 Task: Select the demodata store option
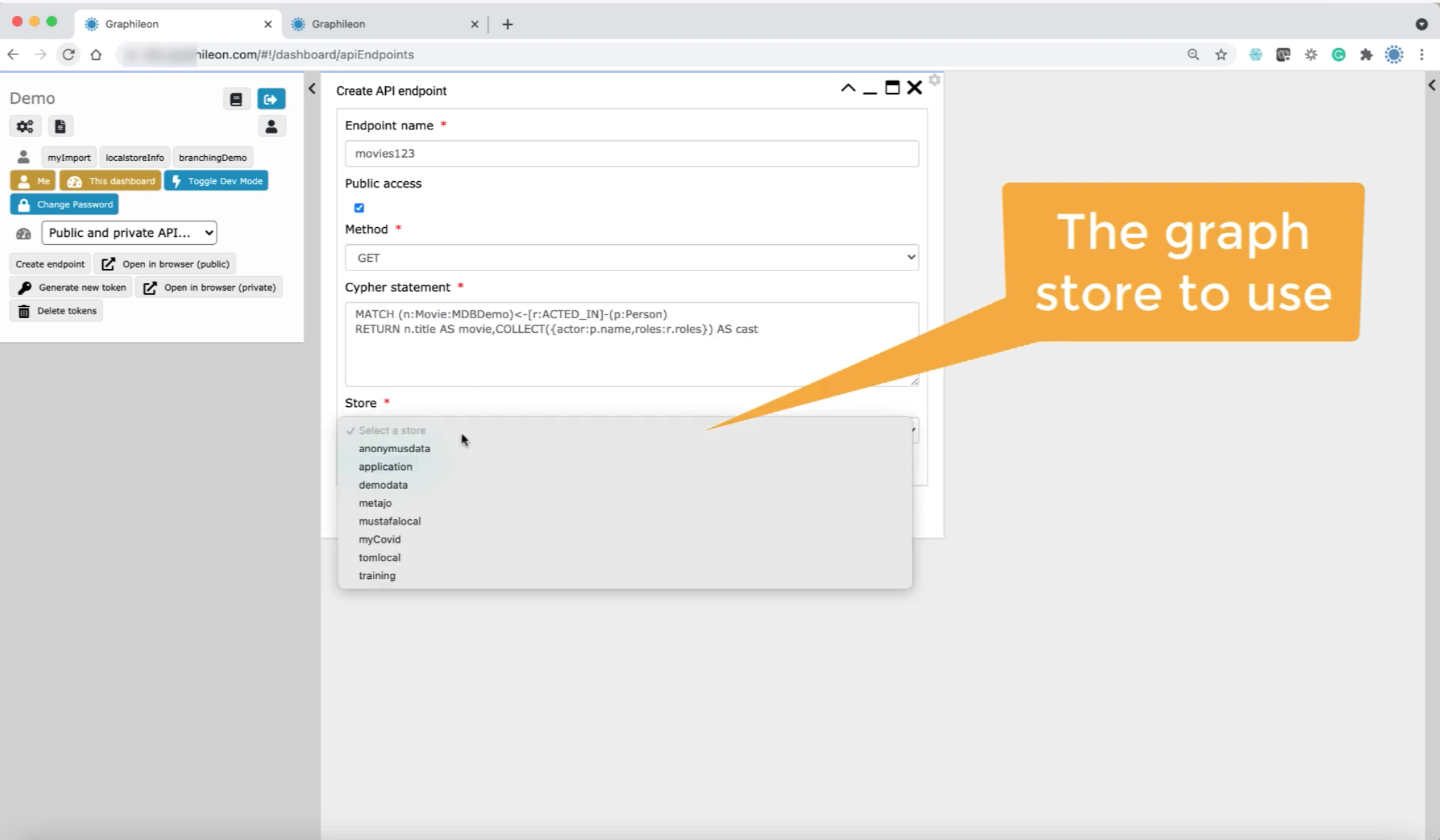pyautogui.click(x=383, y=485)
